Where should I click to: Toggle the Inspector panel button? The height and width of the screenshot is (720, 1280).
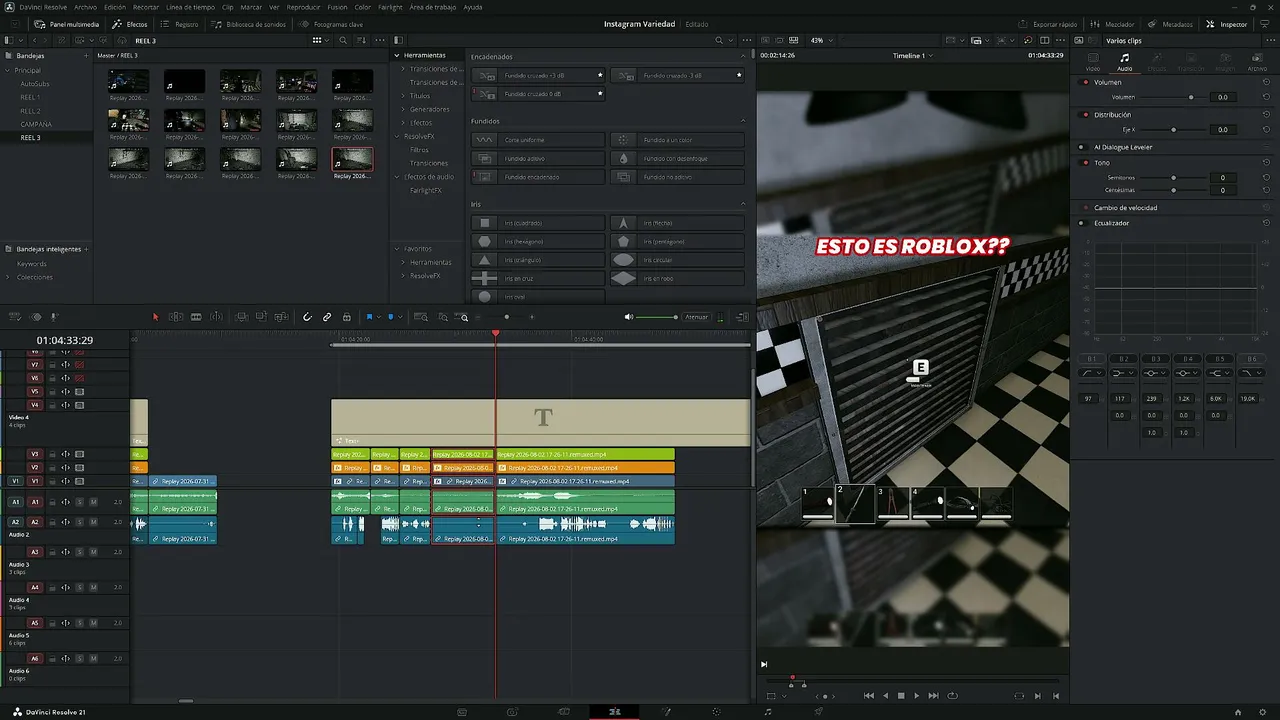1227,24
